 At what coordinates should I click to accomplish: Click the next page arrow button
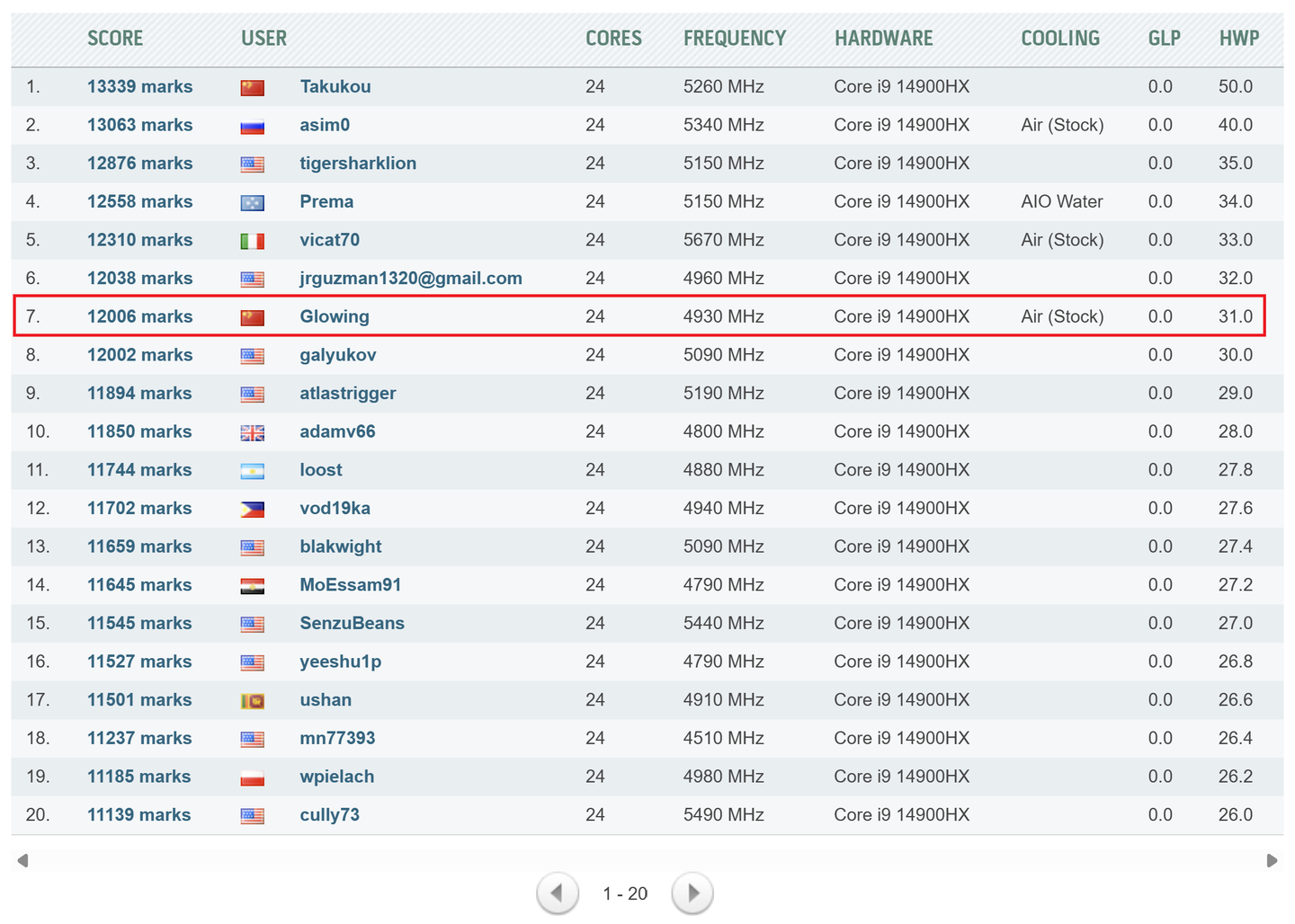click(692, 893)
